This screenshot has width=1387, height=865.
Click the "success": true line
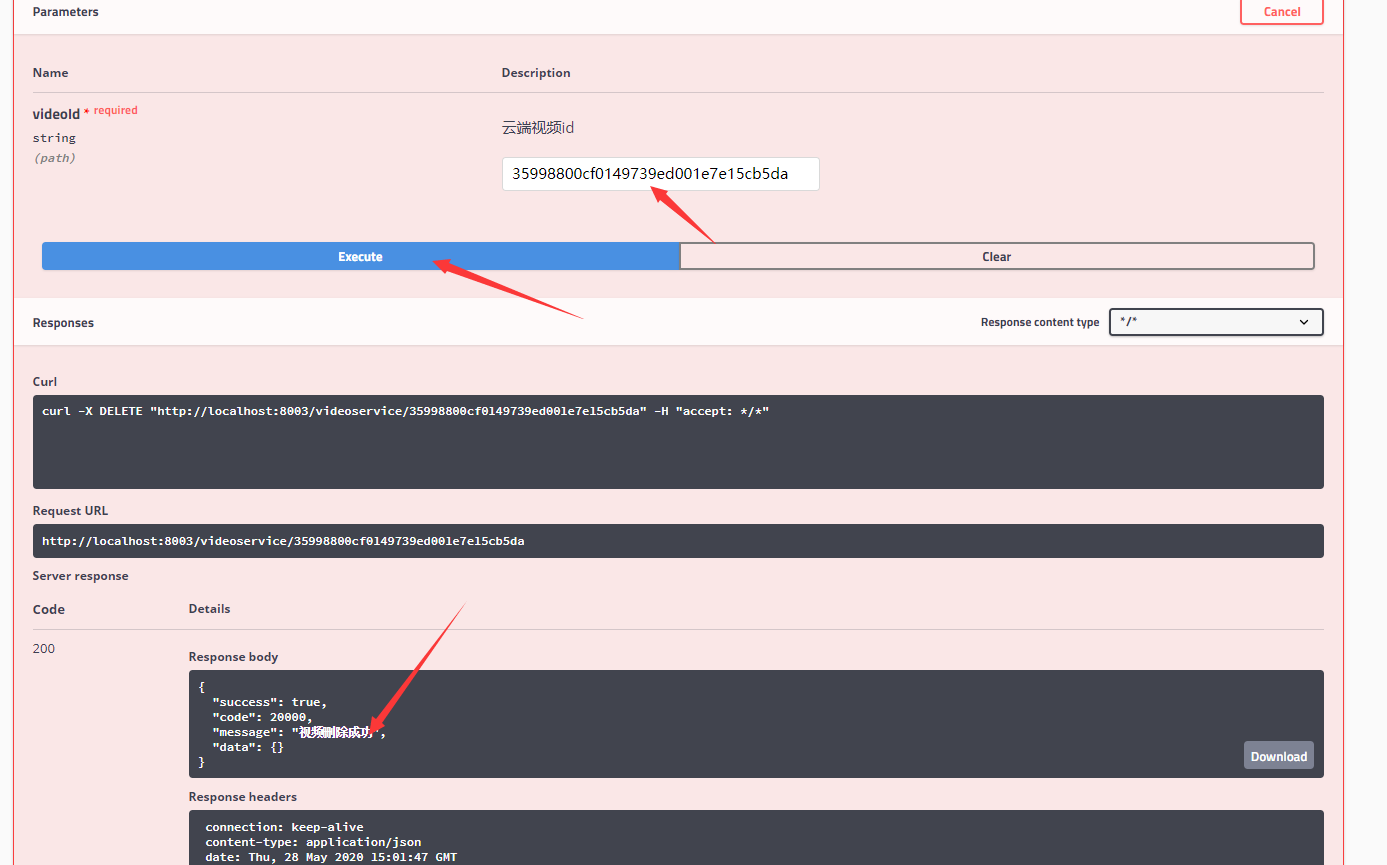point(269,702)
